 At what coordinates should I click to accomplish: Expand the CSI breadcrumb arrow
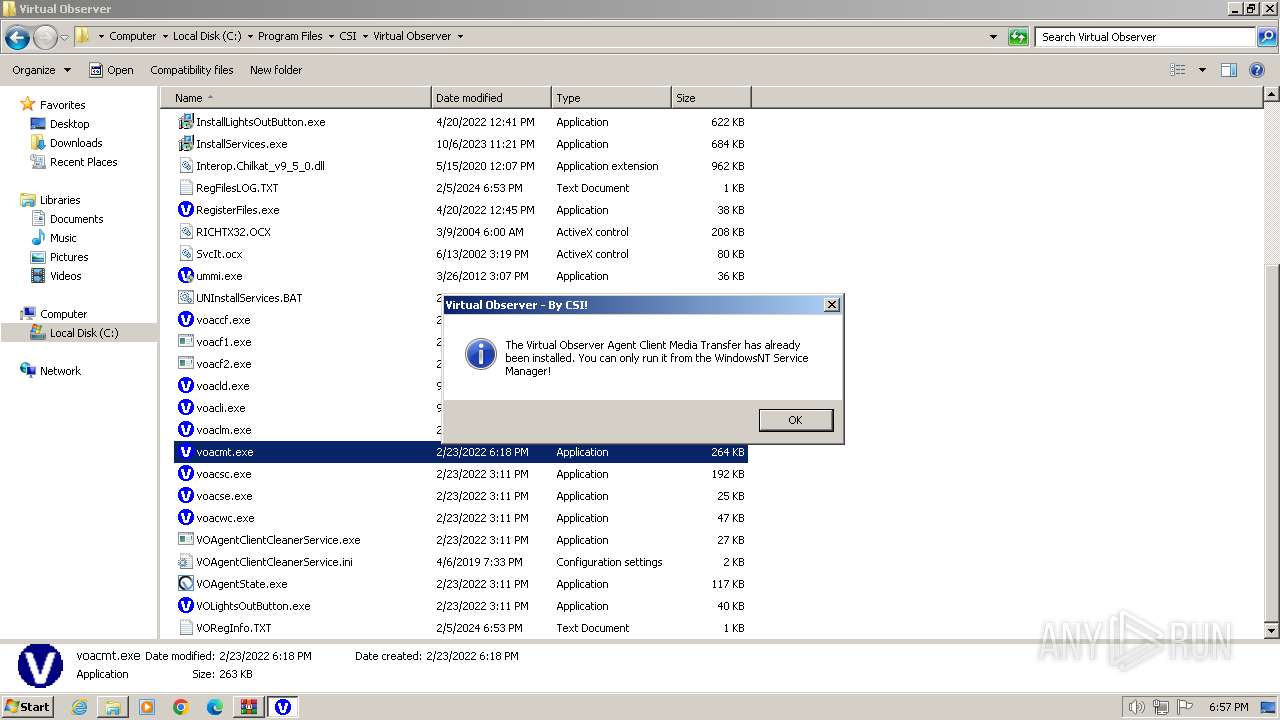pyautogui.click(x=364, y=36)
